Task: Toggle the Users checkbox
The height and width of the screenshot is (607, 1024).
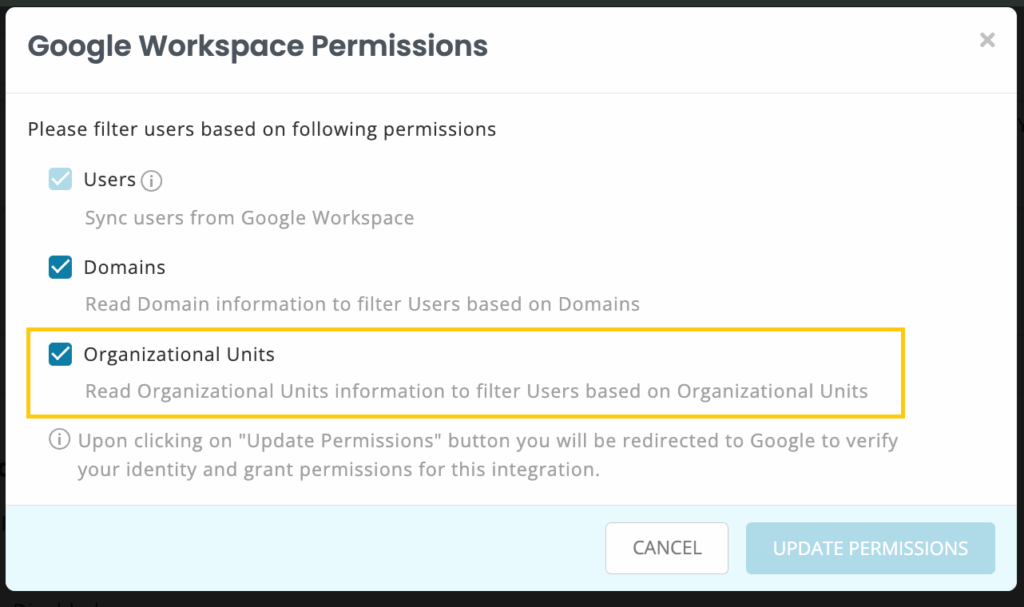Action: click(61, 180)
